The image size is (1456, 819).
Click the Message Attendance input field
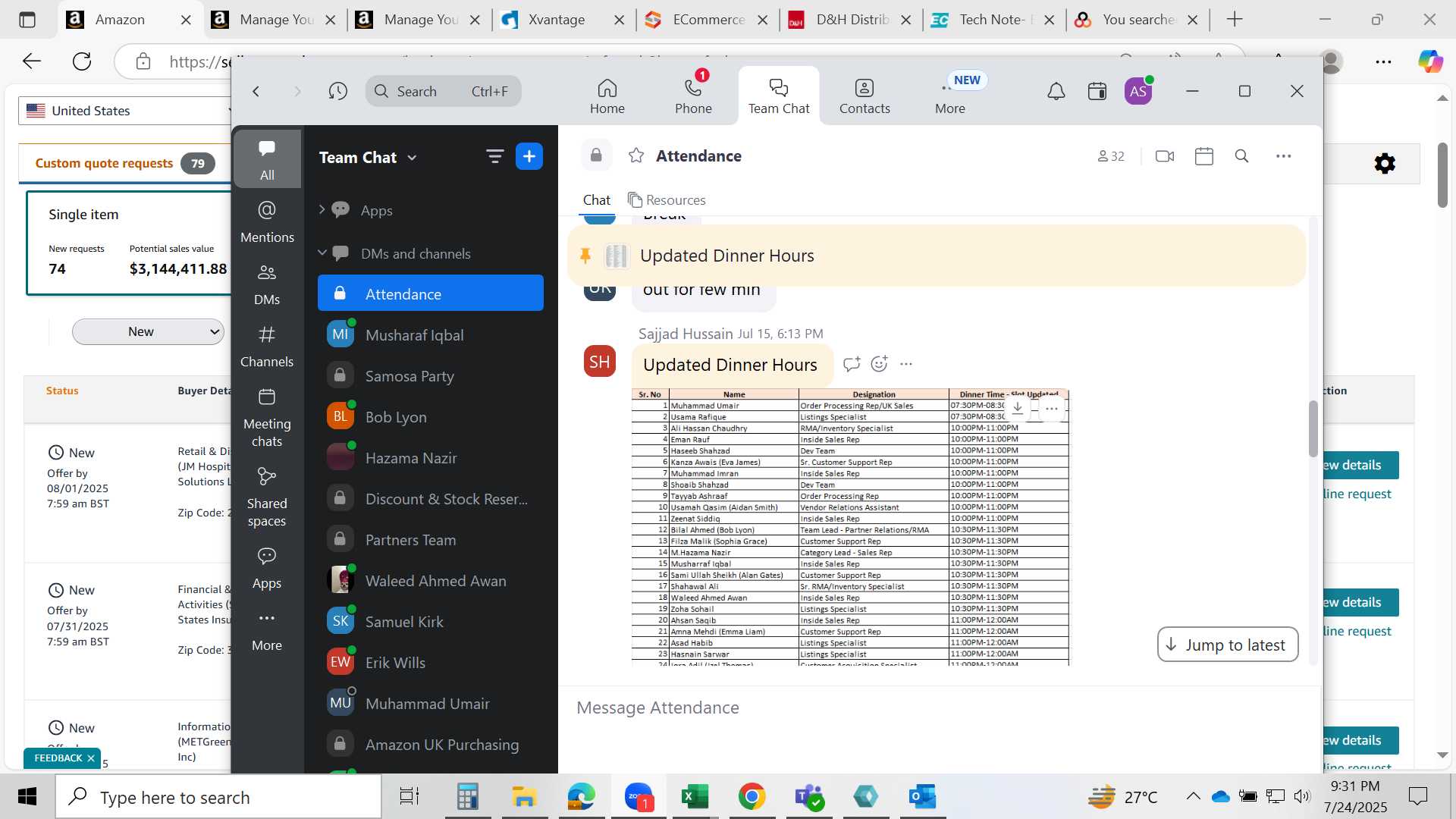pyautogui.click(x=940, y=708)
